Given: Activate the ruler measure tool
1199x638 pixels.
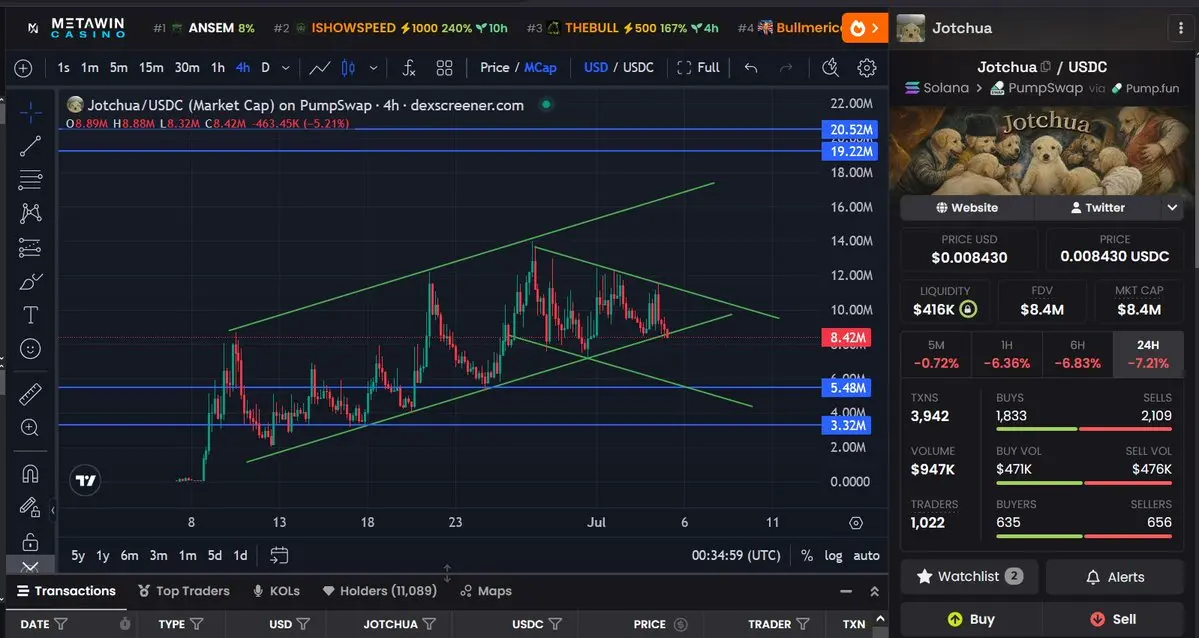Looking at the screenshot, I should (31, 394).
